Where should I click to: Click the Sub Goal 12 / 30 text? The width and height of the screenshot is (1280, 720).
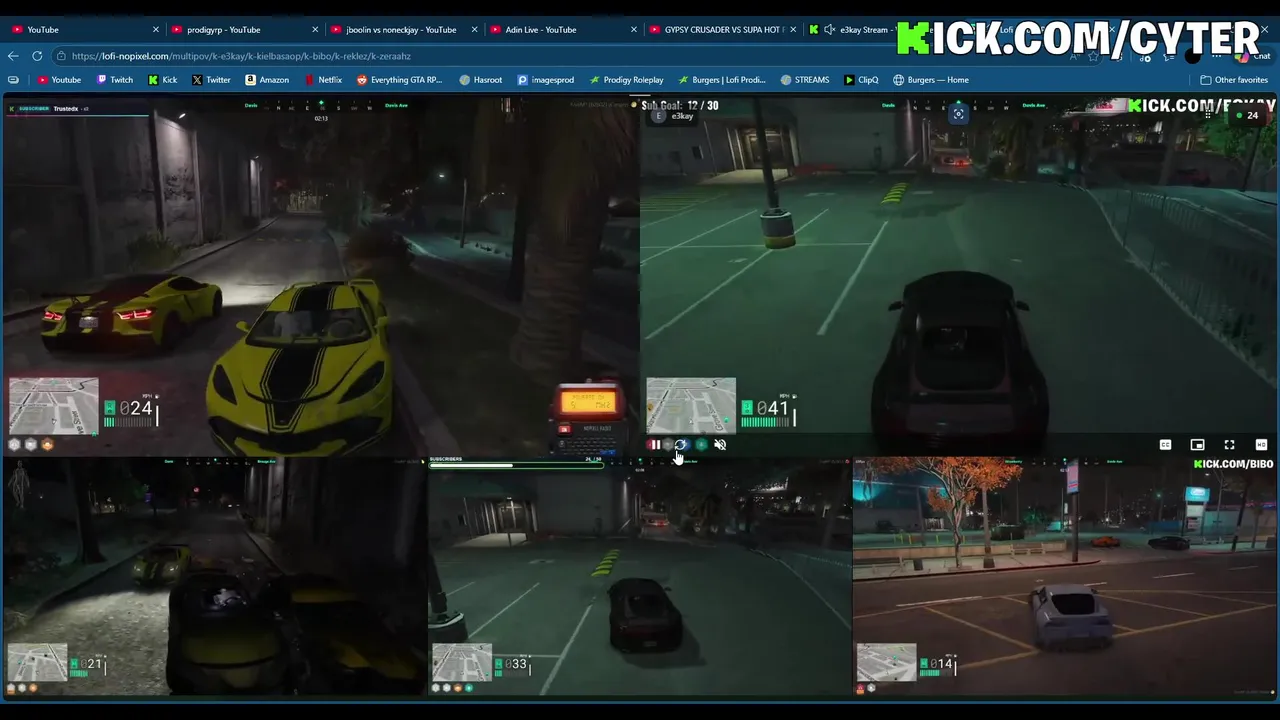click(680, 105)
